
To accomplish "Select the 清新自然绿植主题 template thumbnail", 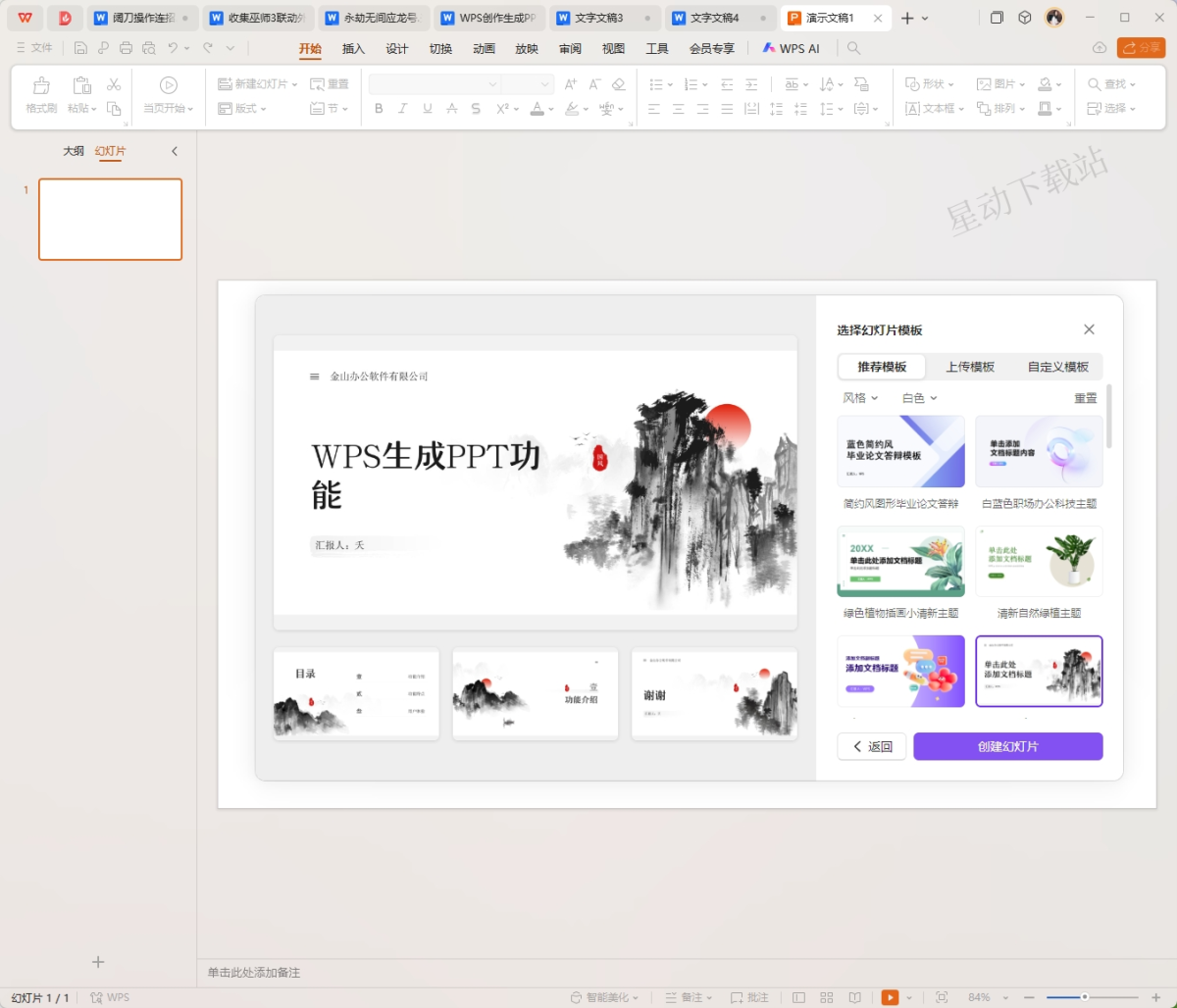I will pyautogui.click(x=1039, y=561).
